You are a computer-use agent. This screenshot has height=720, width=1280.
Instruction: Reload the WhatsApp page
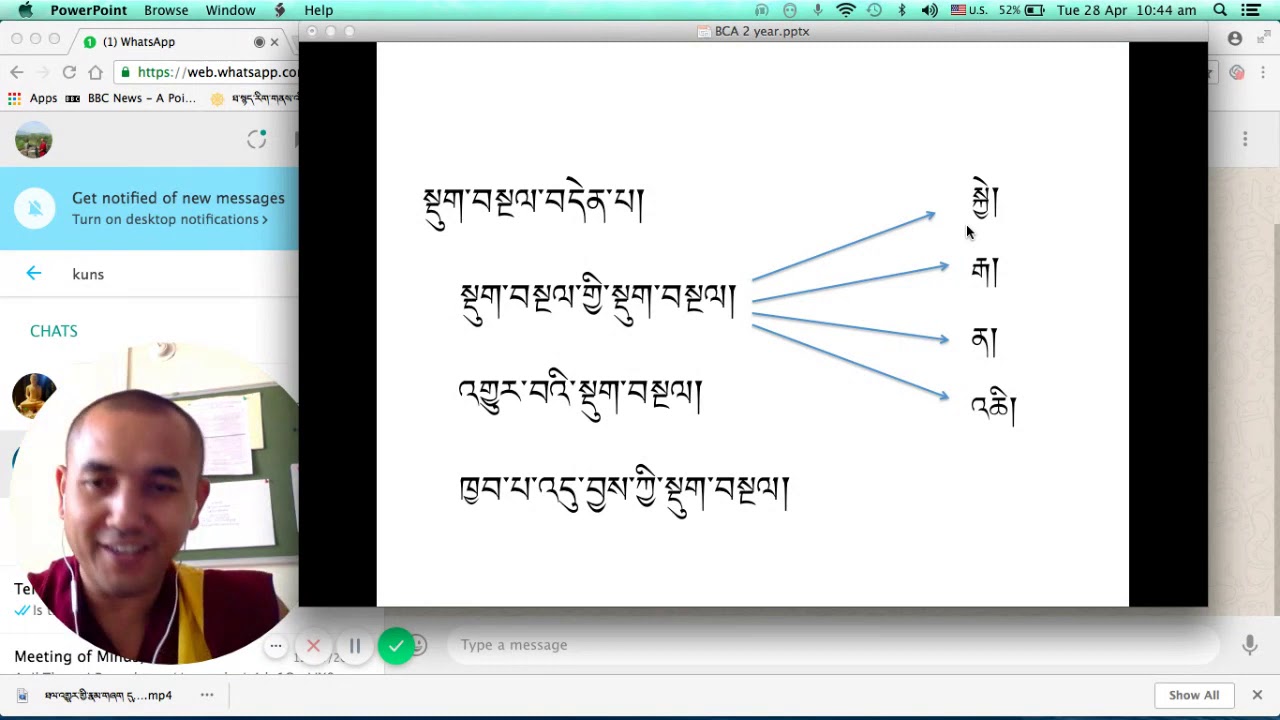point(69,72)
